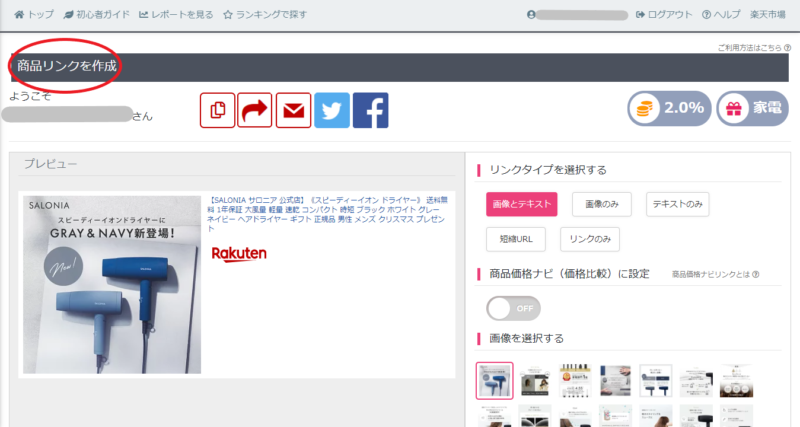This screenshot has width=800, height=427.
Task: Select the 画像のみ link type
Action: click(x=602, y=204)
